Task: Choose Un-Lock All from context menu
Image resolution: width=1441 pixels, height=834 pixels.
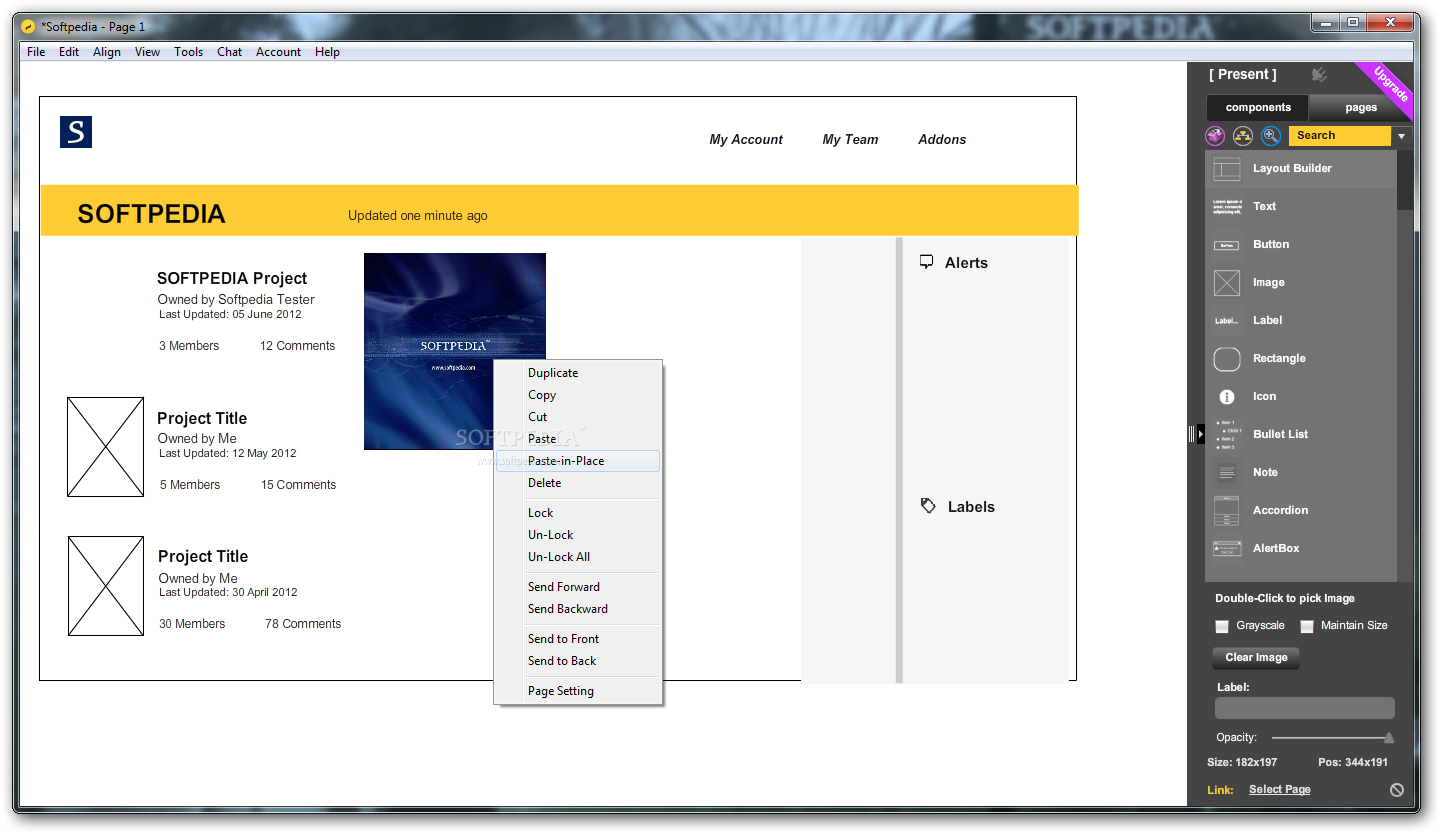Action: (578, 557)
